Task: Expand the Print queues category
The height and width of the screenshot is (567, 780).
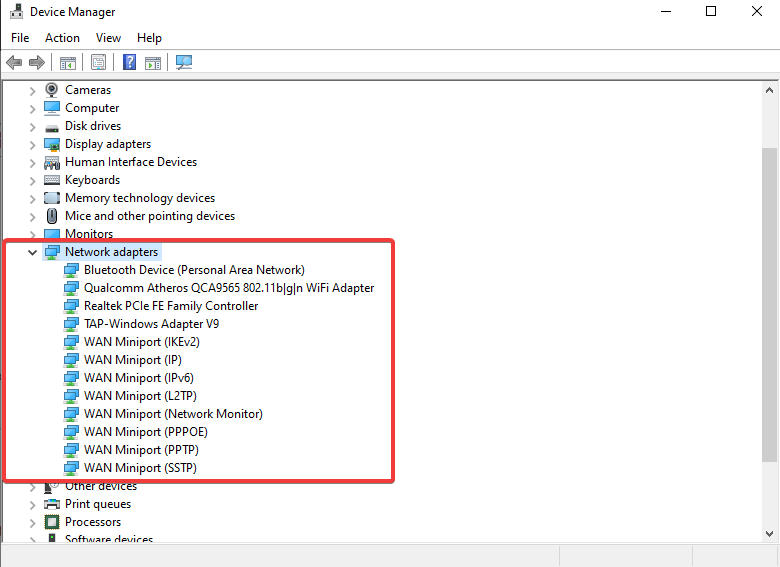Action: click(x=32, y=505)
